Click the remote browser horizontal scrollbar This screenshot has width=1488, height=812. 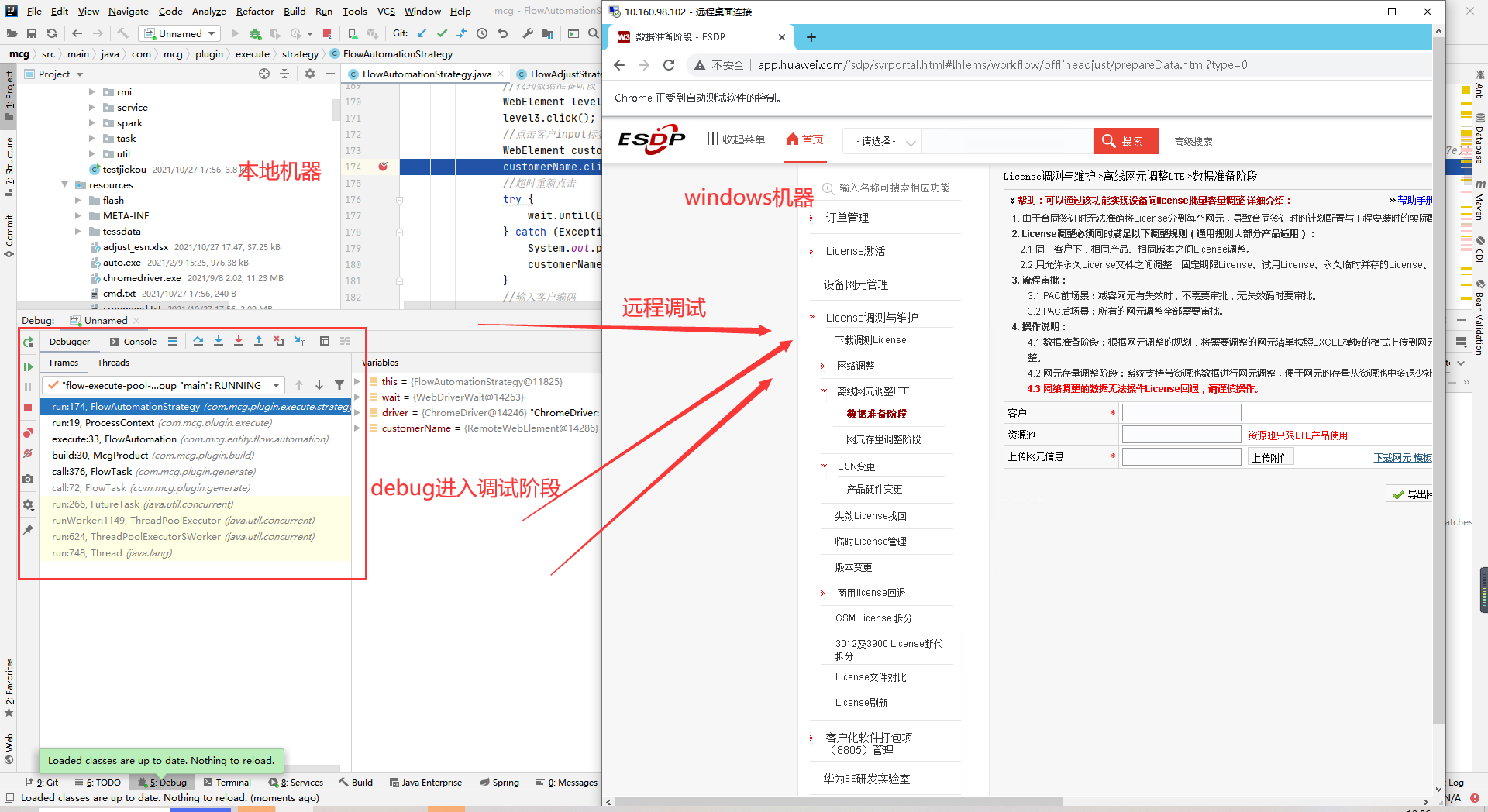(839, 801)
